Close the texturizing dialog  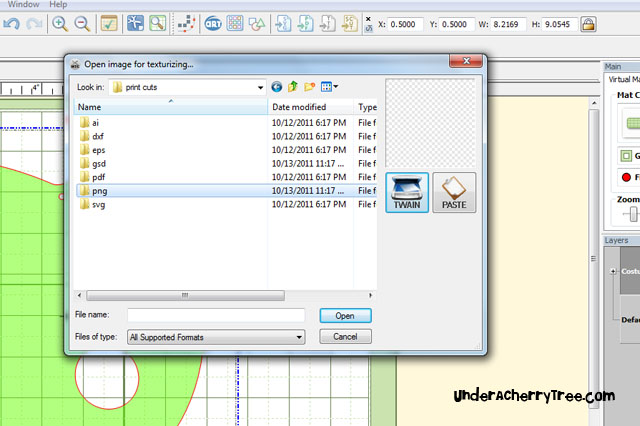(x=466, y=61)
